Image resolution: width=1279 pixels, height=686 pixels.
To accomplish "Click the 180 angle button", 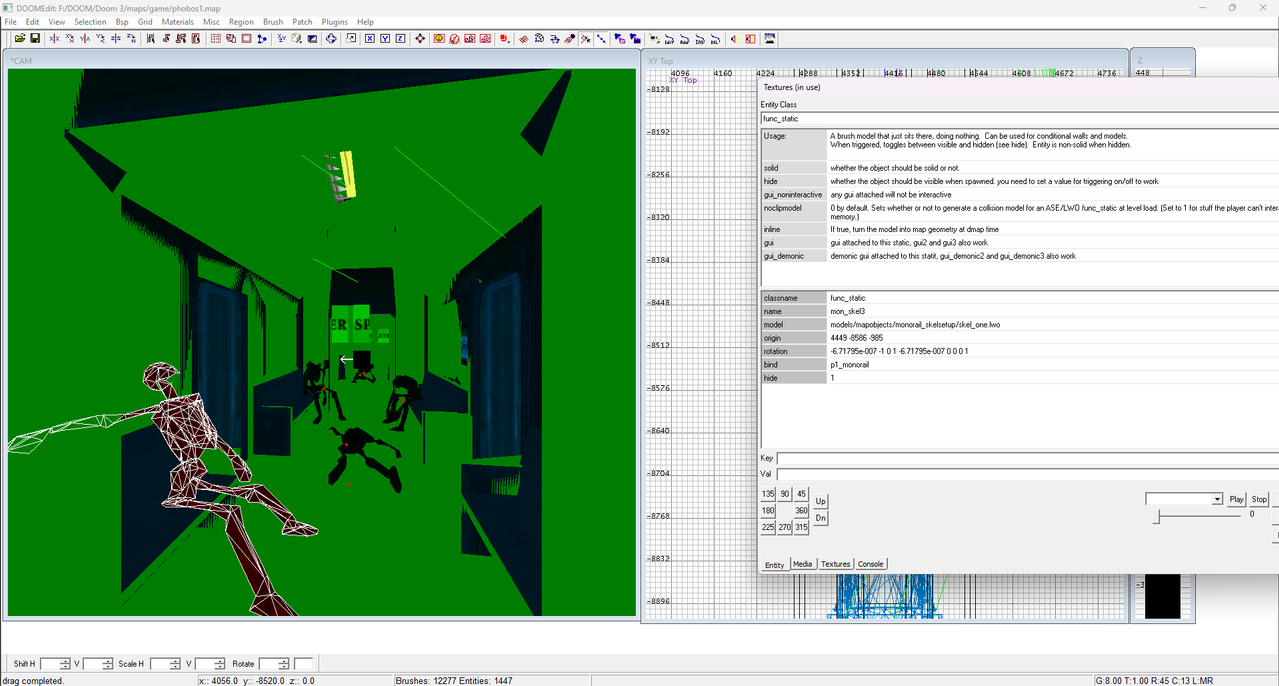I will tap(768, 511).
